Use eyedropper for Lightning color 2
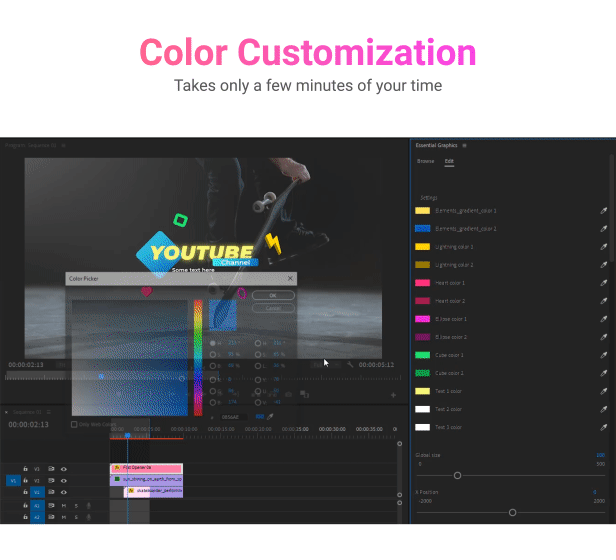 (603, 265)
